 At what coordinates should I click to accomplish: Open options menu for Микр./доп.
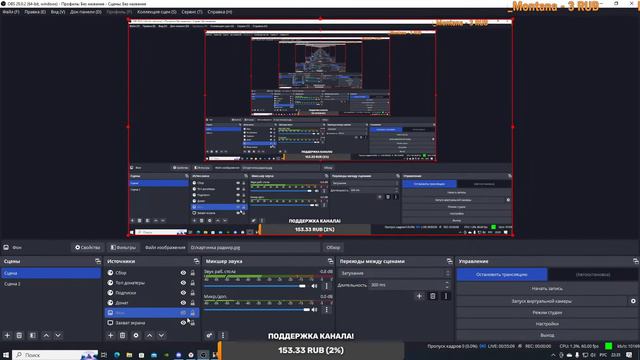[326, 309]
